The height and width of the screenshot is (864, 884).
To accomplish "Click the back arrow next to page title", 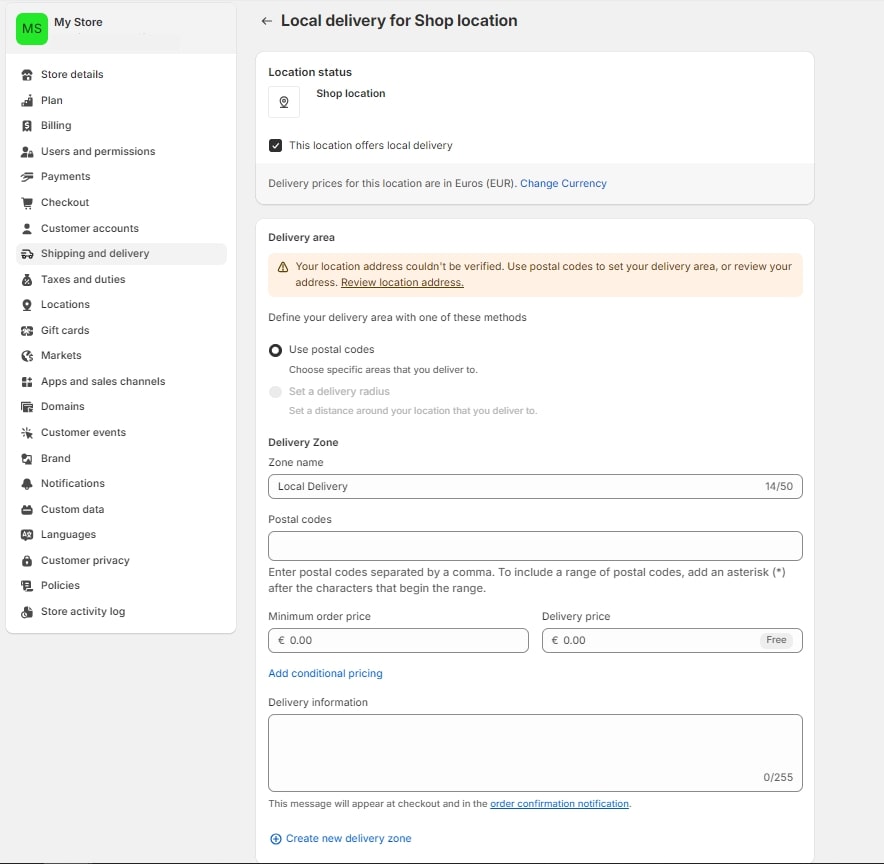I will 266,20.
